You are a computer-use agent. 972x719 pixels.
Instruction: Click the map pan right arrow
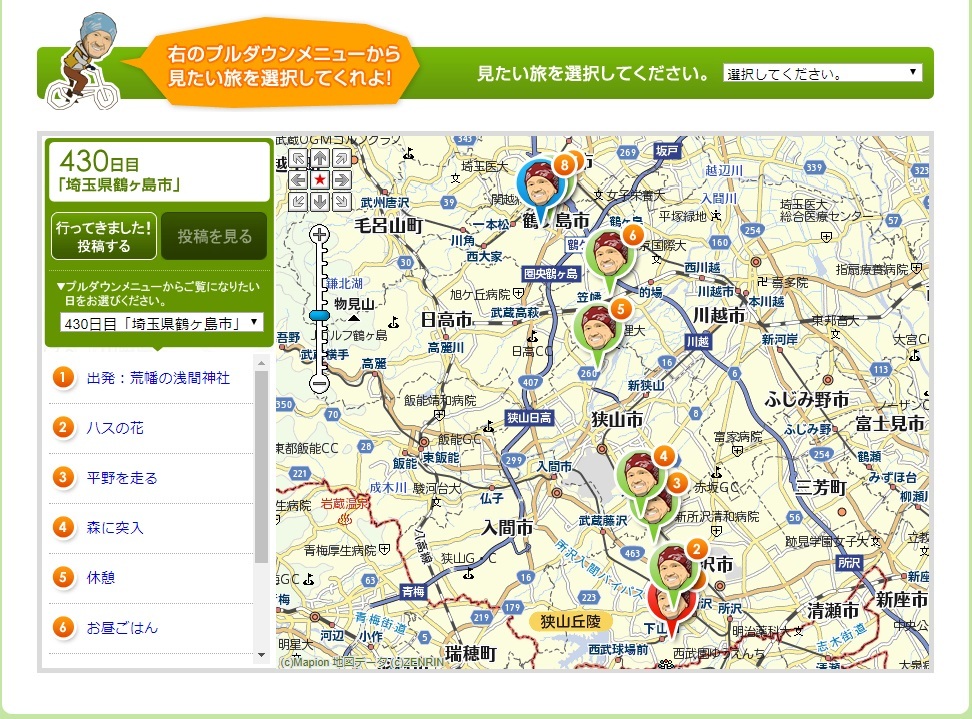point(342,180)
